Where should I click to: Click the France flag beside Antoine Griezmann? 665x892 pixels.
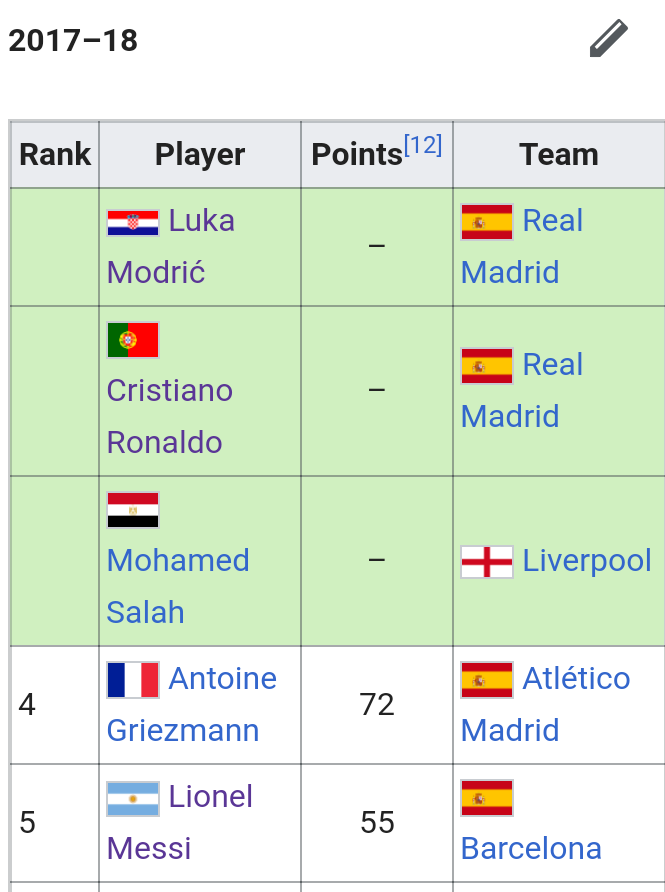point(133,680)
